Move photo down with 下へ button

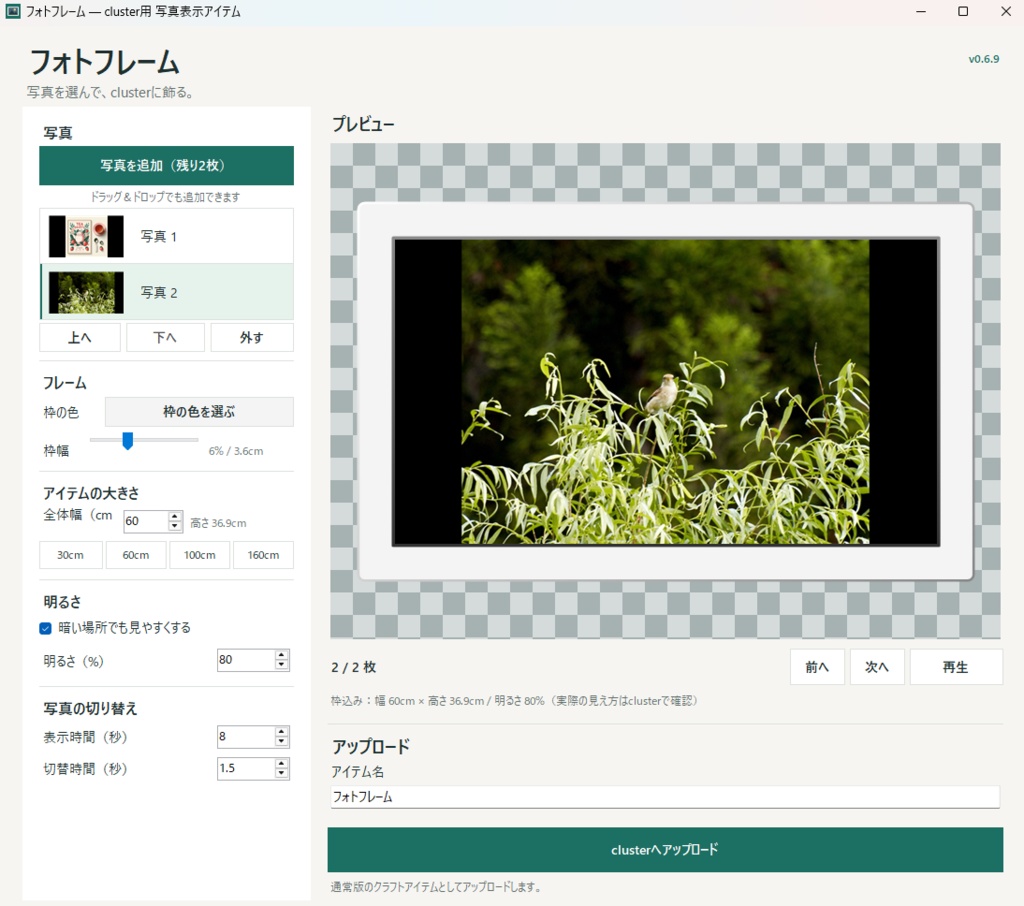click(x=165, y=338)
